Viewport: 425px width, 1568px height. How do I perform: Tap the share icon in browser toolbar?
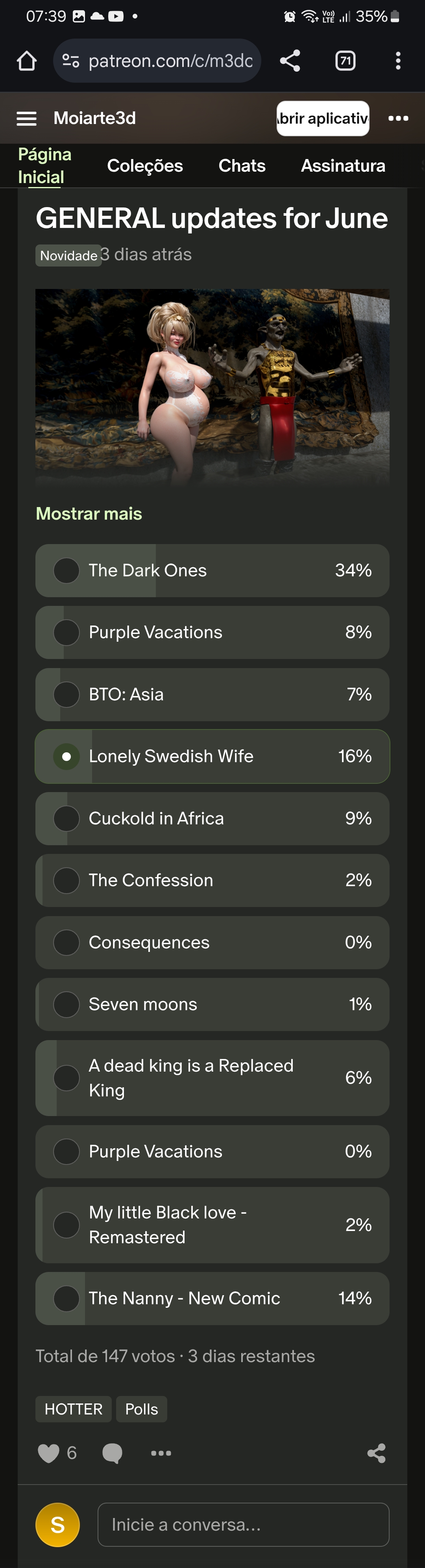click(x=290, y=61)
